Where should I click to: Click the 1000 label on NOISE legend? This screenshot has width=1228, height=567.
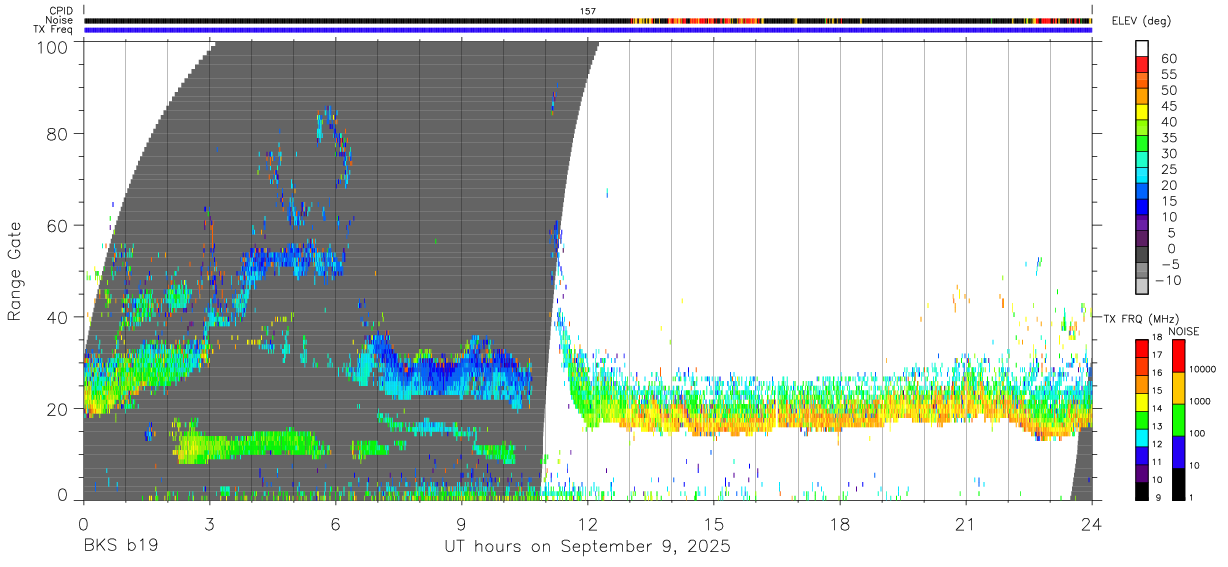(1200, 402)
